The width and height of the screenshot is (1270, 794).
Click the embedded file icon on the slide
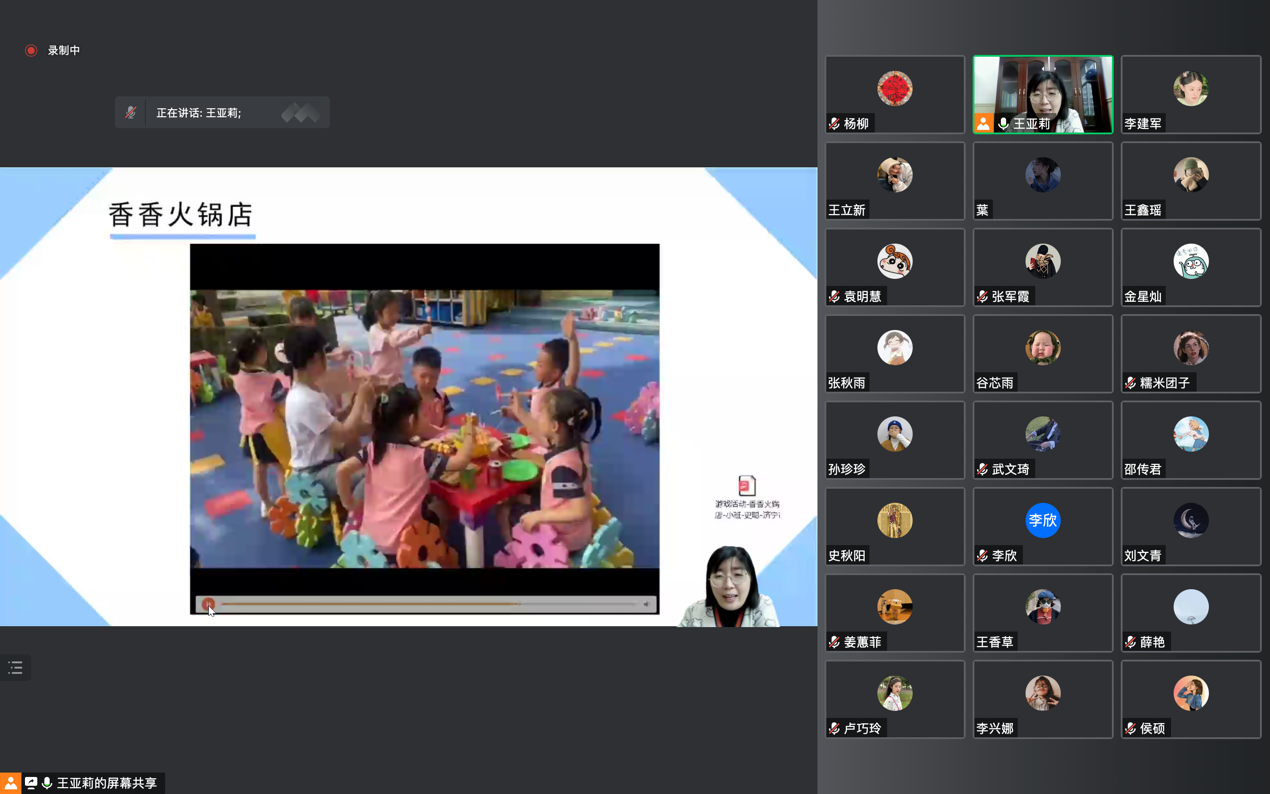[x=746, y=486]
